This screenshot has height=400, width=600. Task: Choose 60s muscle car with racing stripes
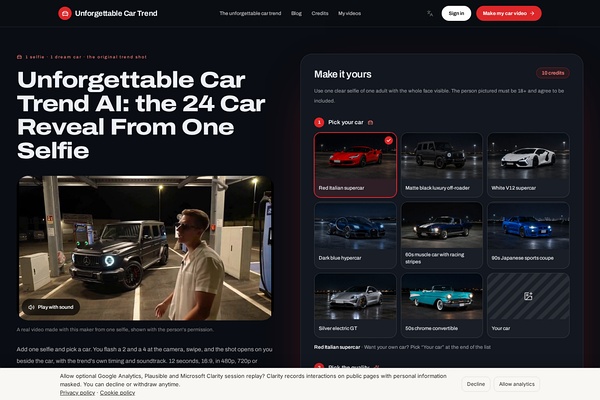tap(442, 235)
